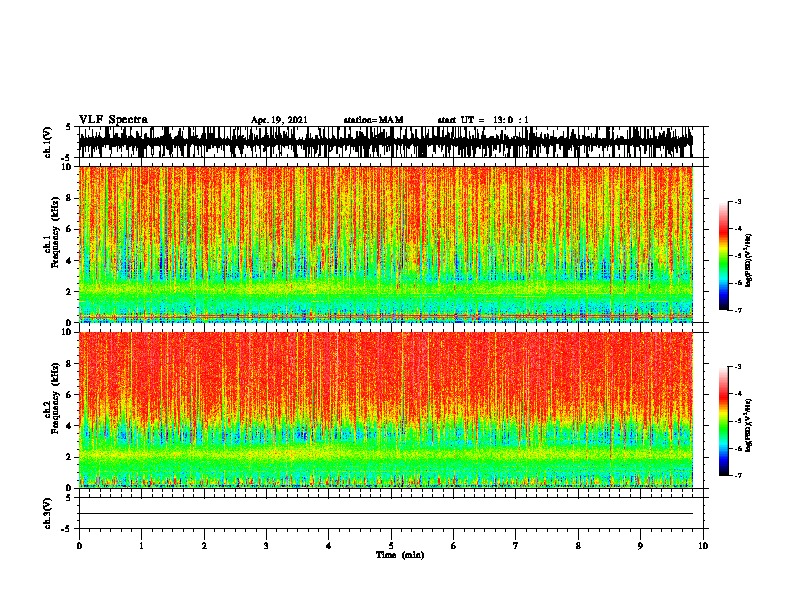
Task: Click the "-3" tick on the ch.1 color bar
Action: click(x=738, y=201)
